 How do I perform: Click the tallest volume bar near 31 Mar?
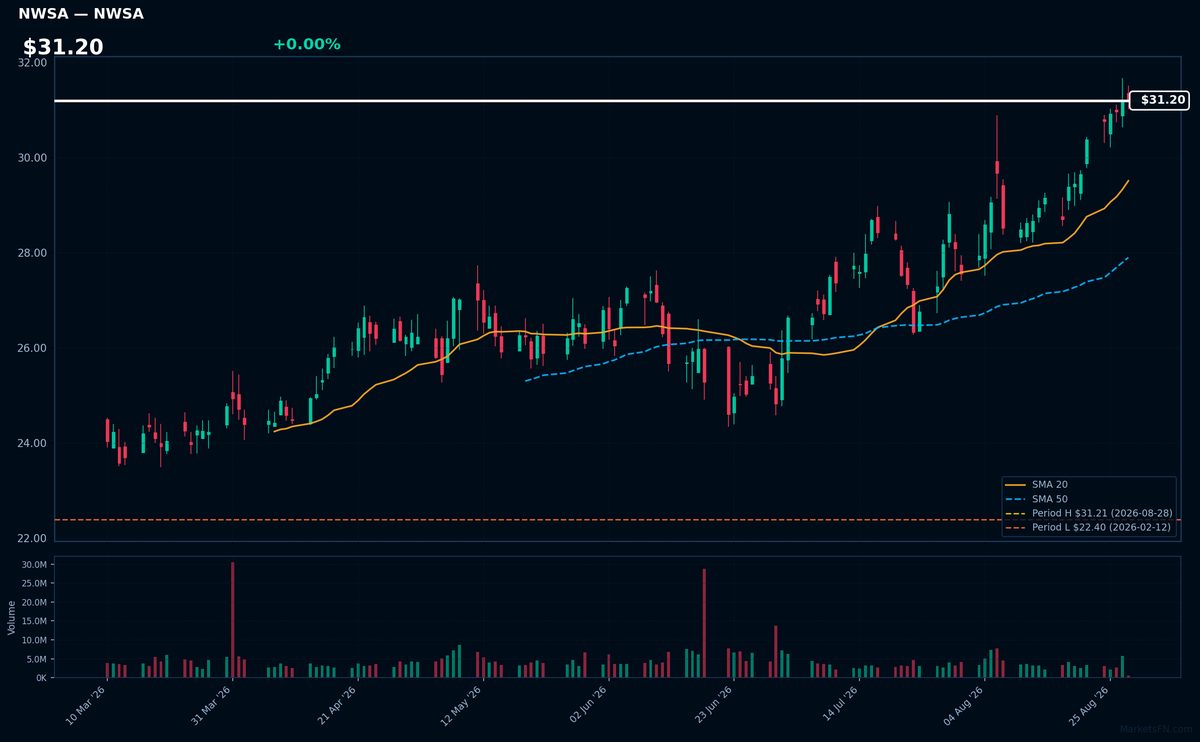[x=233, y=620]
